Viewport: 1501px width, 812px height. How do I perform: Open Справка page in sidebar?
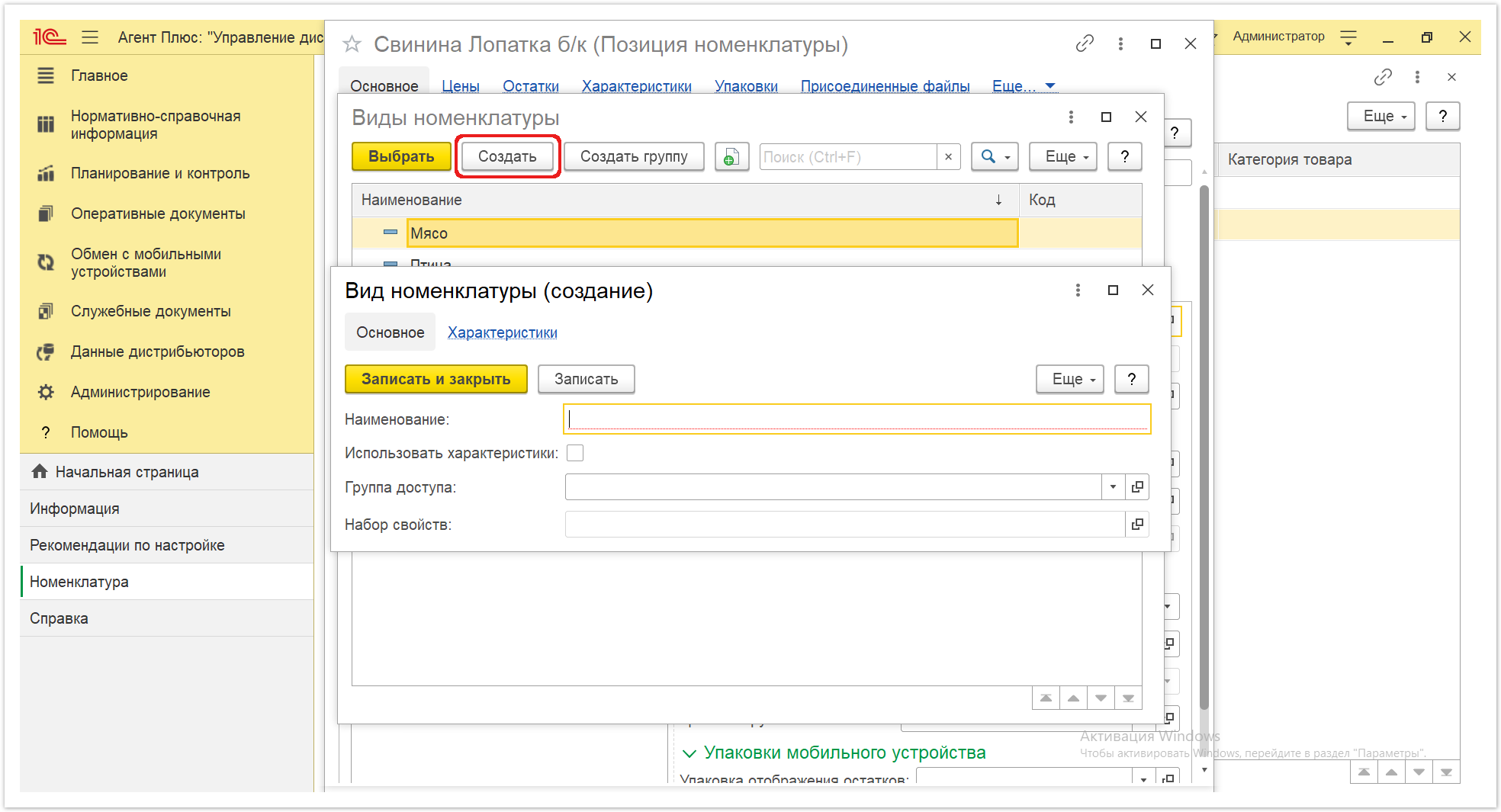click(x=166, y=618)
